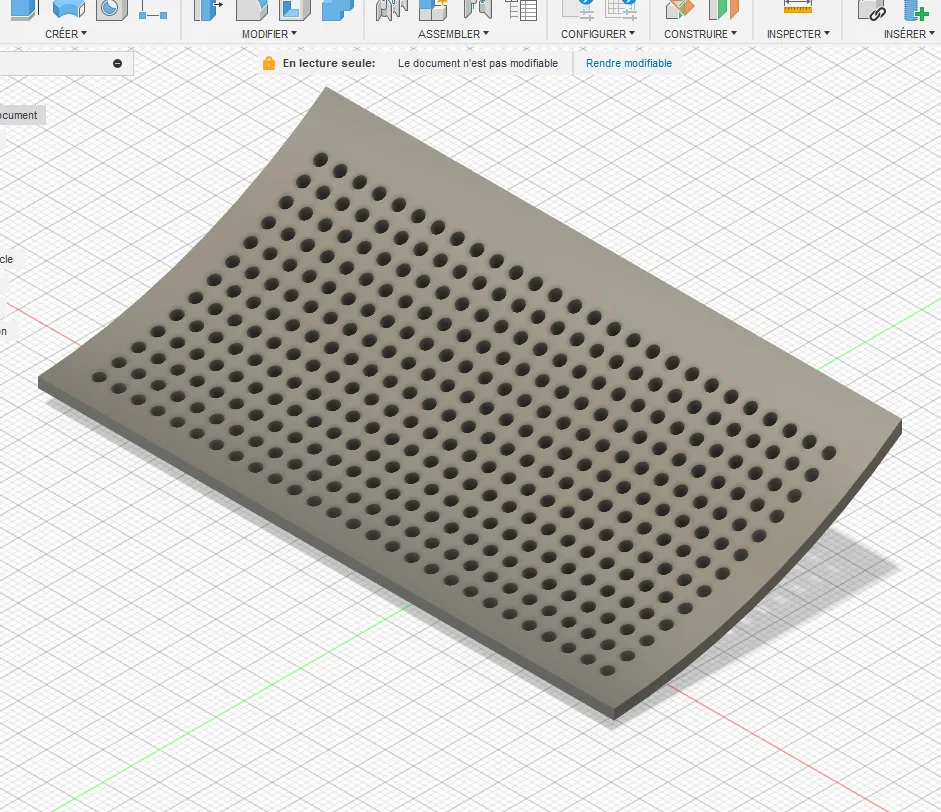
Task: Open the MODIFIER dropdown menu
Action: click(x=269, y=34)
